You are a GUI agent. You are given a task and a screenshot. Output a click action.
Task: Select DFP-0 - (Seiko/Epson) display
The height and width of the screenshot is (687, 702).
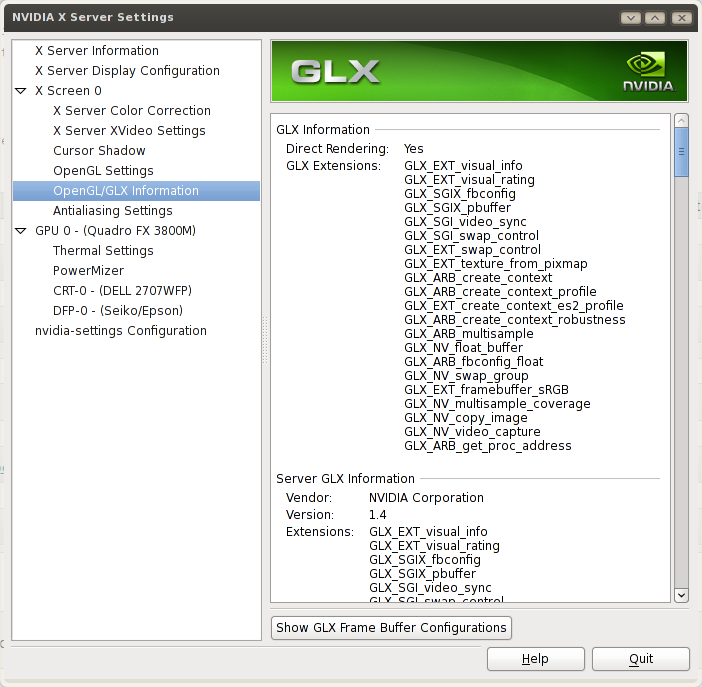coord(118,311)
